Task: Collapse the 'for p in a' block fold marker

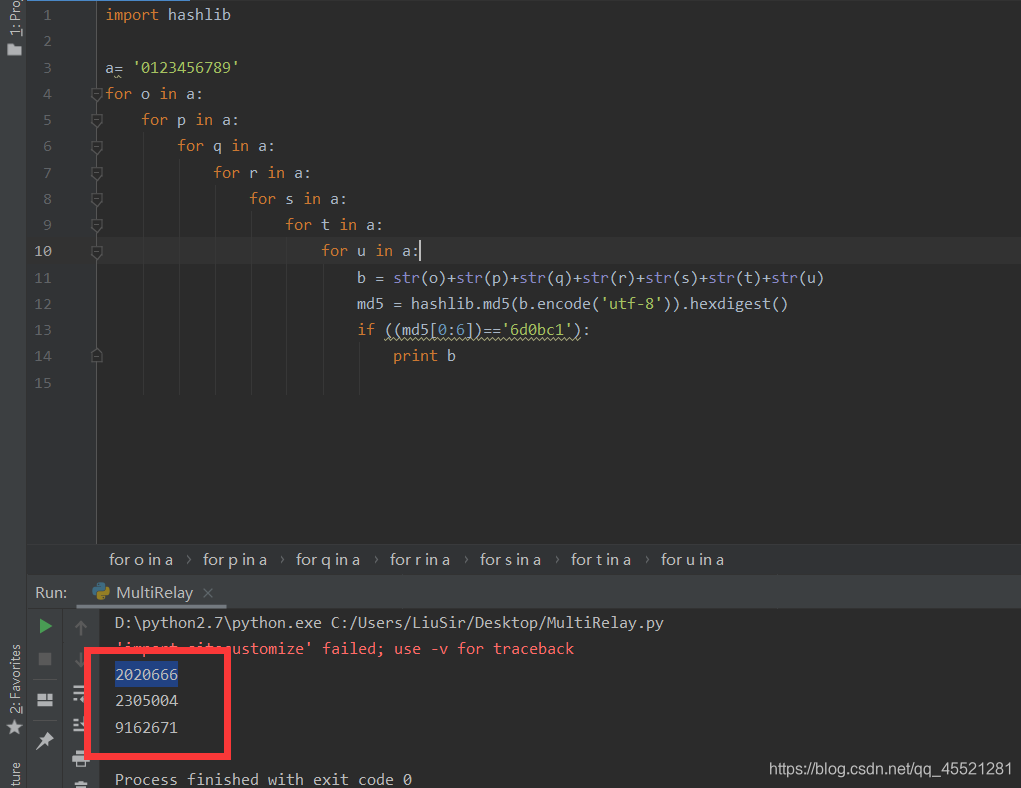Action: 96,120
